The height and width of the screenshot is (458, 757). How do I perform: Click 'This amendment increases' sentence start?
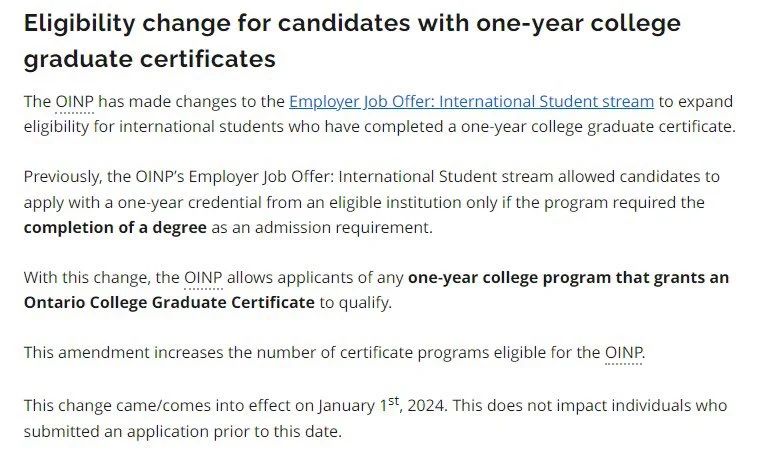click(123, 353)
